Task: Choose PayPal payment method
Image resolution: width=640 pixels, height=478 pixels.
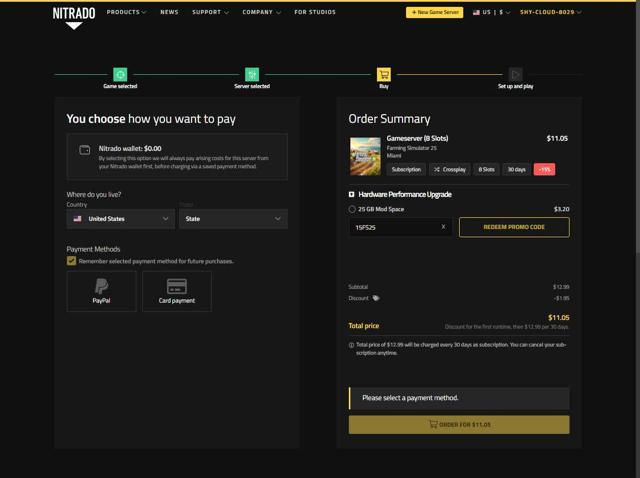Action: pos(101,291)
